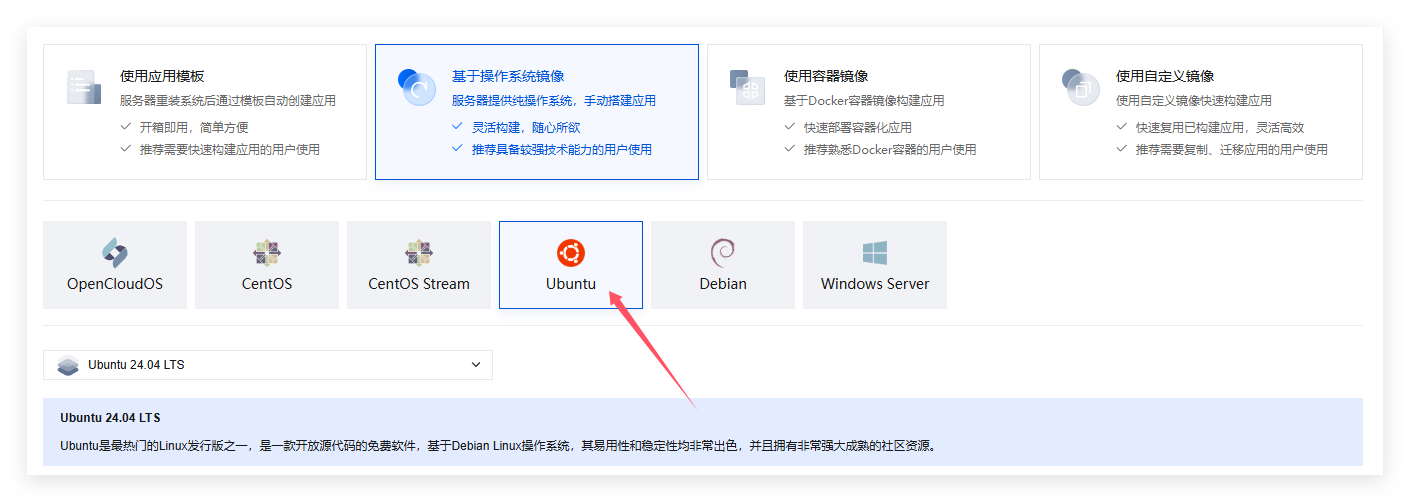Image resolution: width=1411 pixels, height=502 pixels.
Task: Click the text 推荐具备较强技术能力的用户使用
Action: pos(562,150)
